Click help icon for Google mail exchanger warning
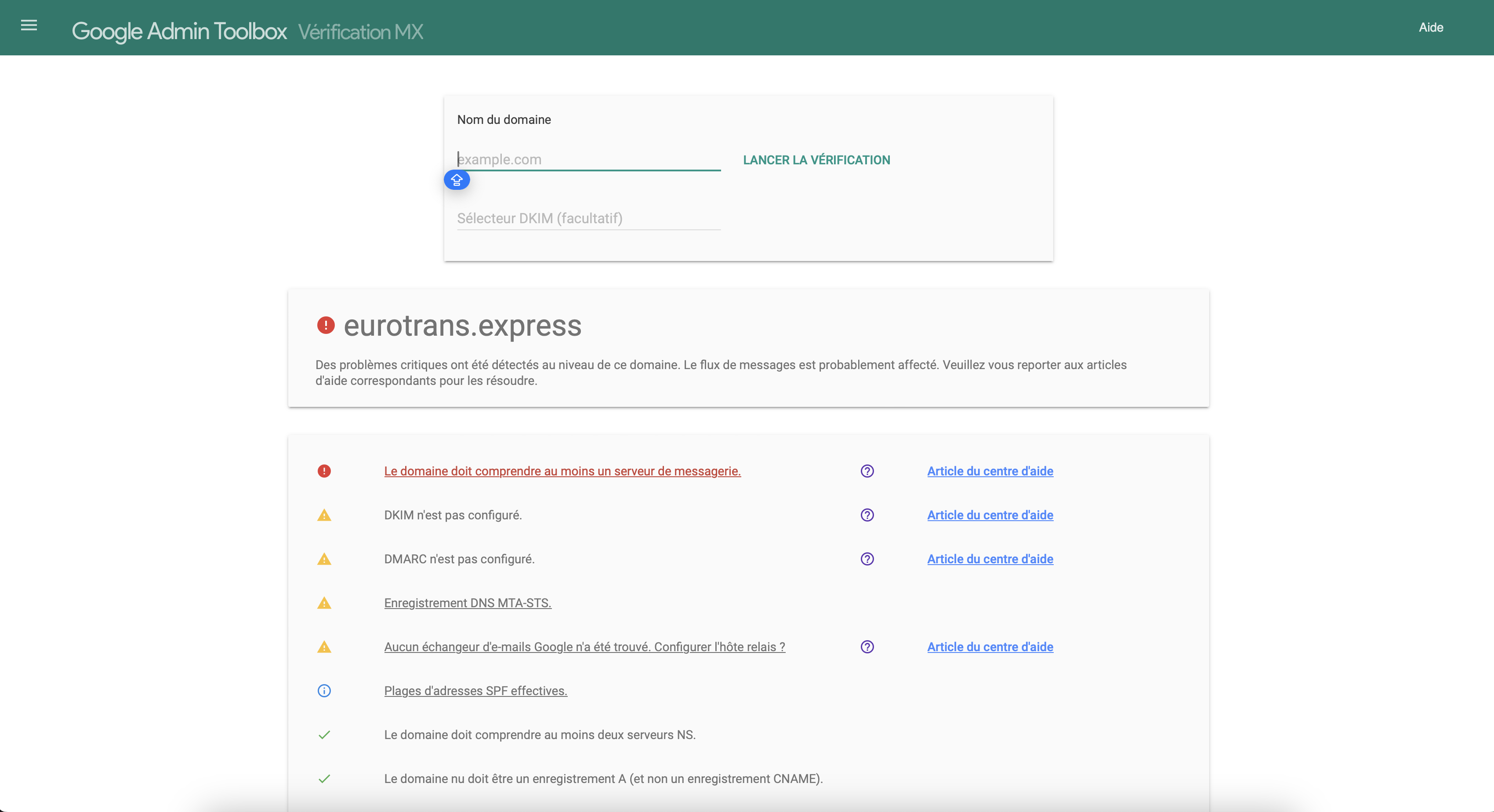This screenshot has height=812, width=1494. point(867,647)
